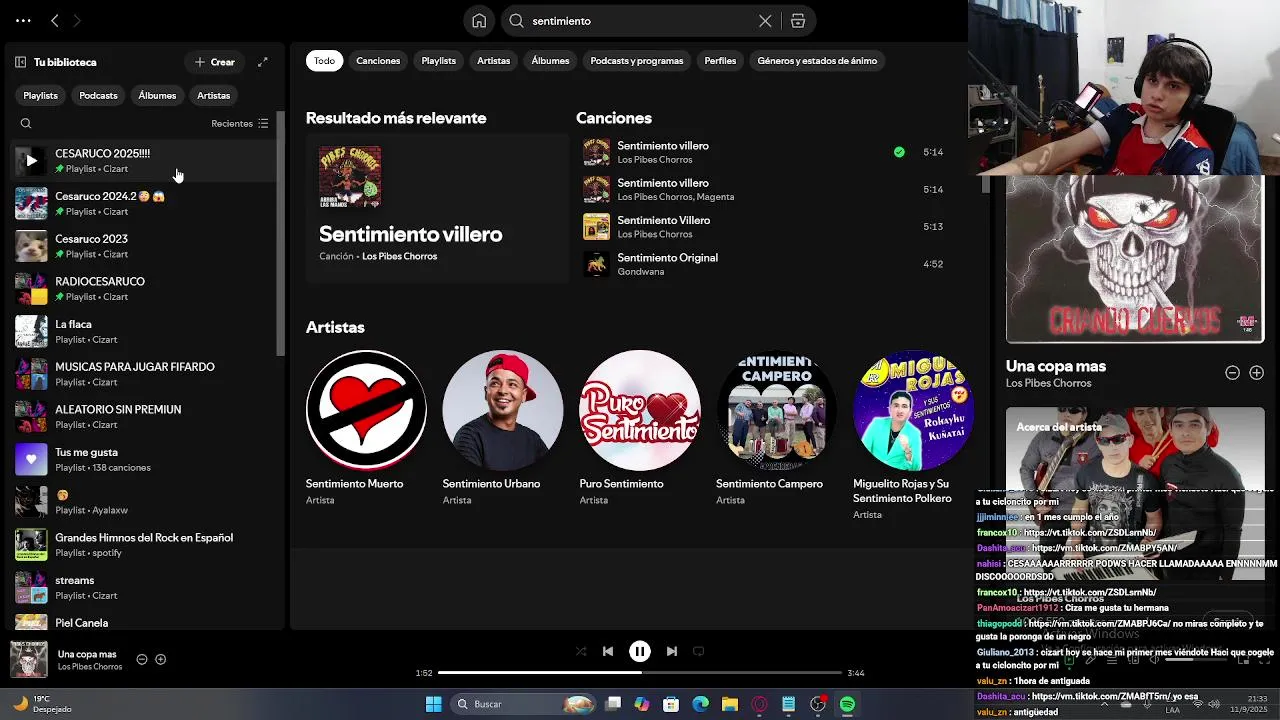Open RADIOCESARUCO playlist
1280x720 pixels.
[145, 289]
